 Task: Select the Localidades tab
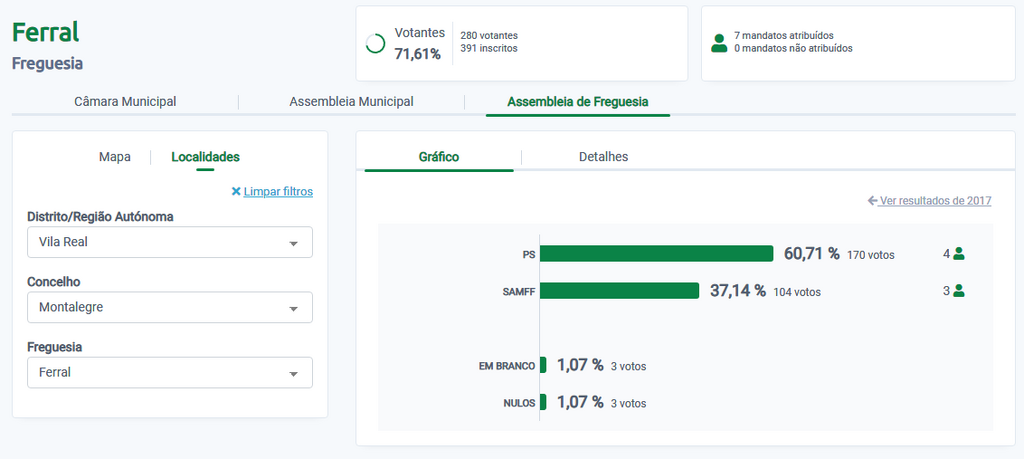[x=205, y=157]
